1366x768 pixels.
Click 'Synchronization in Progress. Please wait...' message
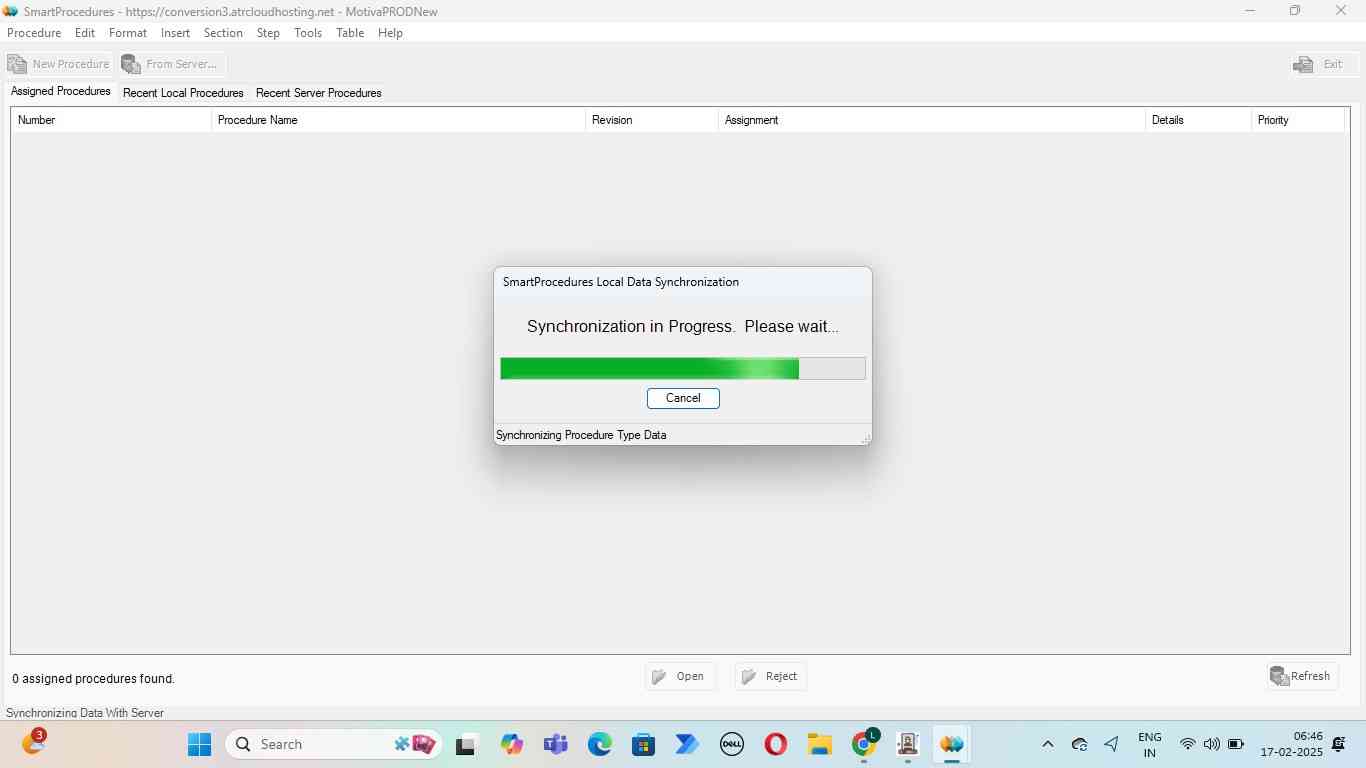[x=683, y=327]
